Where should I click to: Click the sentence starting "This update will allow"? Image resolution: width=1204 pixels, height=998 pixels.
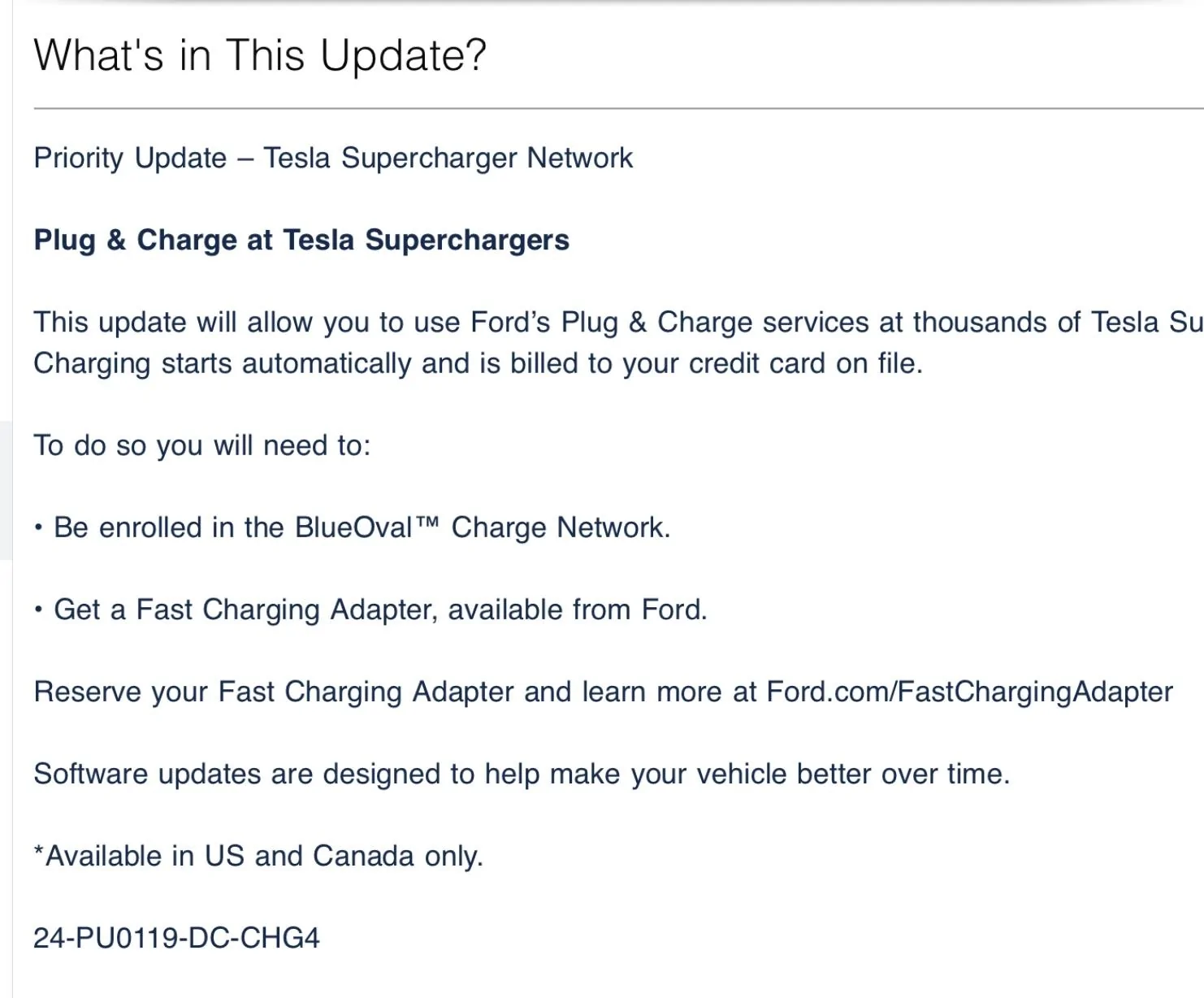(569, 323)
